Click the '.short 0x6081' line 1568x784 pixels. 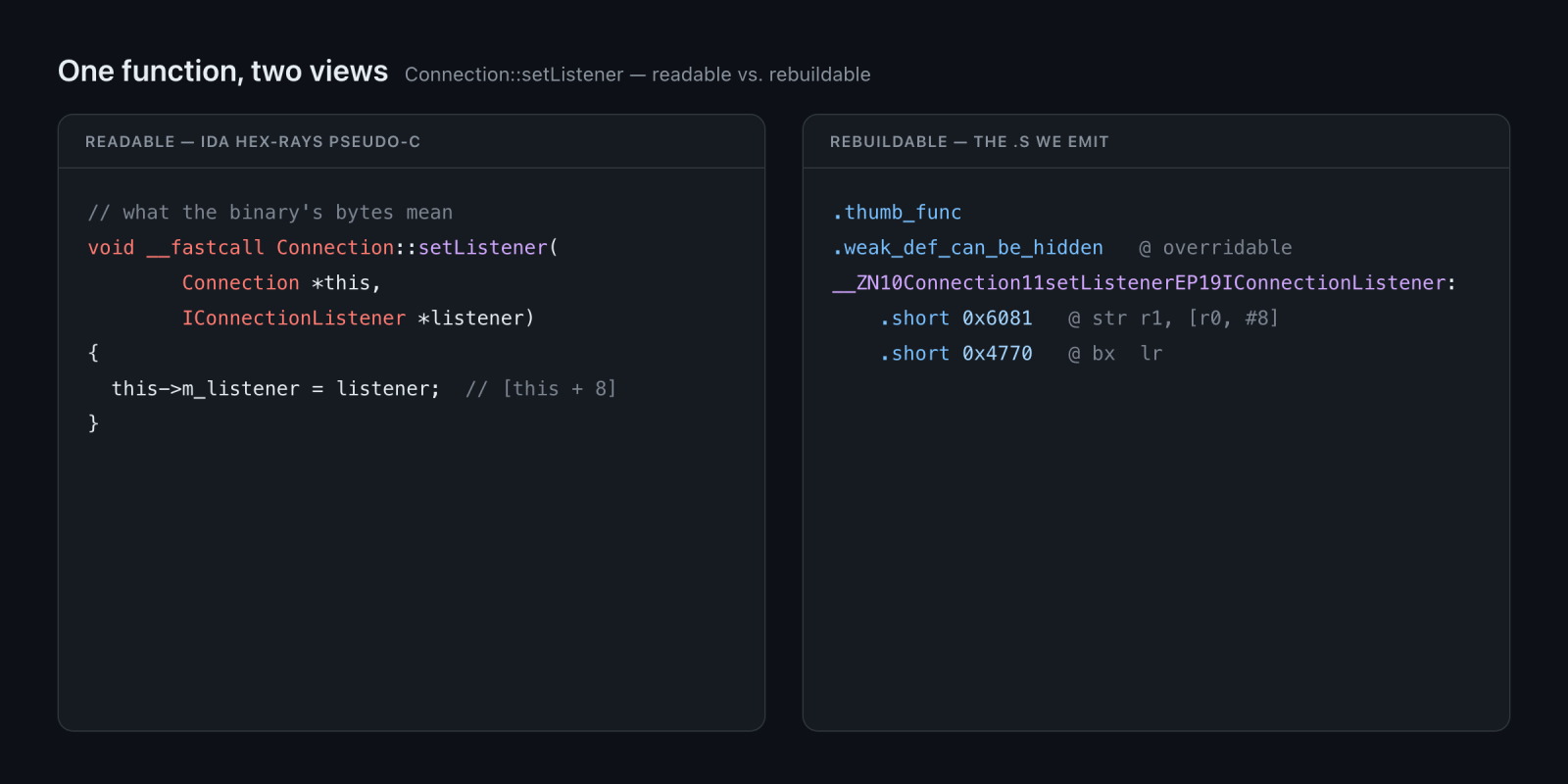(956, 318)
